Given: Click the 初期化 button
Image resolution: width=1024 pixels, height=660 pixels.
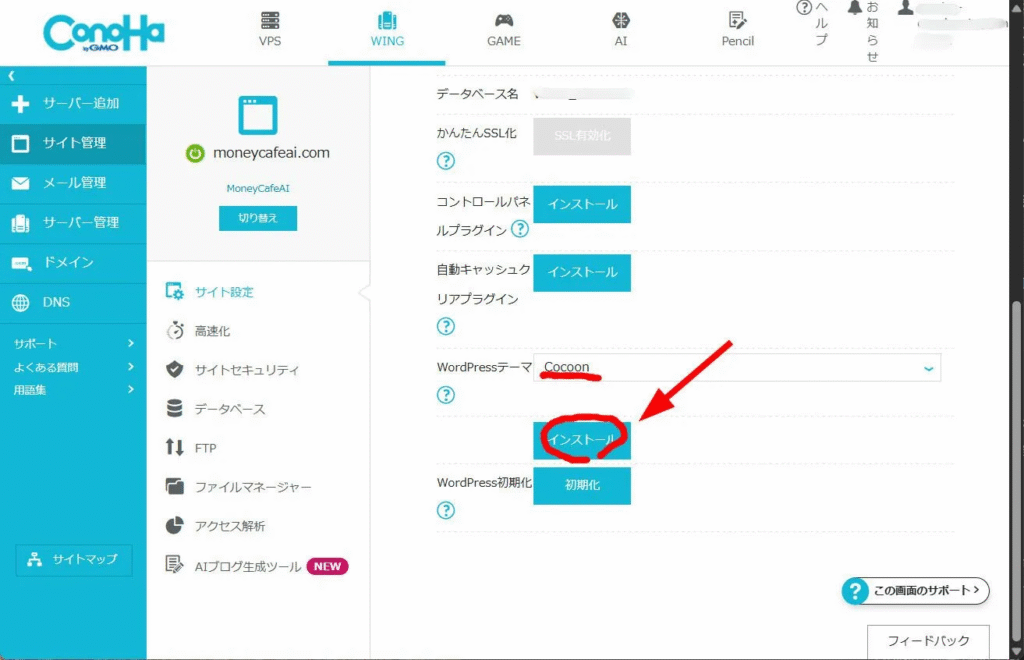Looking at the screenshot, I should click(x=582, y=486).
